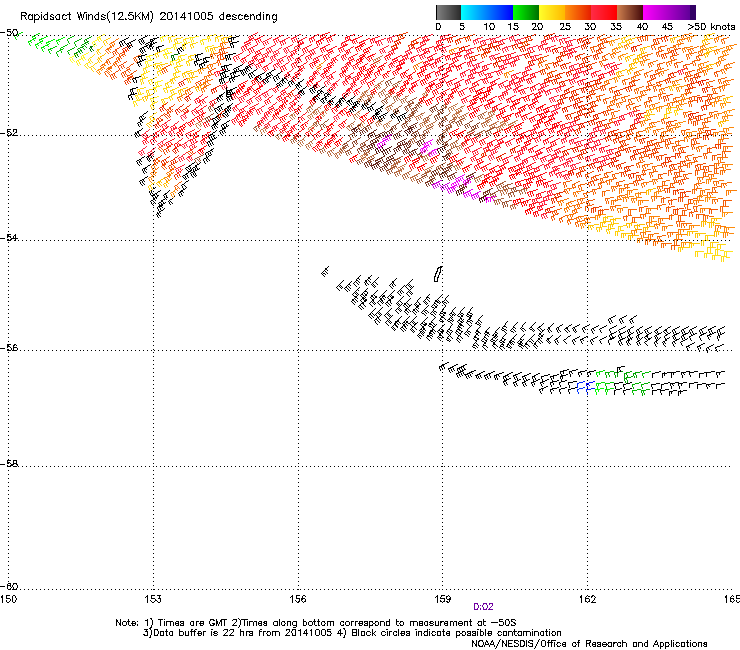
Task: Click the 'Data buffer is 22 hrs' note line
Action: coord(352,633)
